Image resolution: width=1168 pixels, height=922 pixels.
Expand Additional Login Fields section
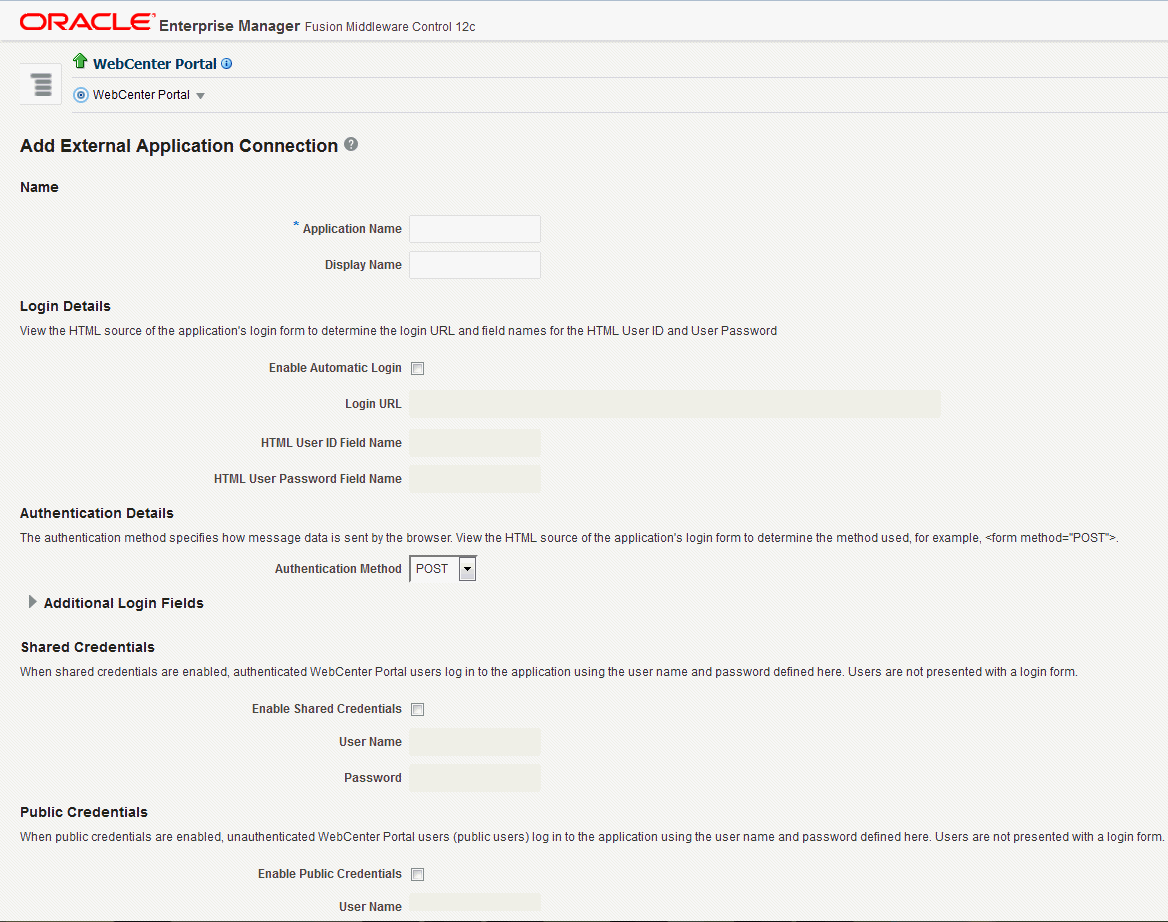click(x=33, y=602)
